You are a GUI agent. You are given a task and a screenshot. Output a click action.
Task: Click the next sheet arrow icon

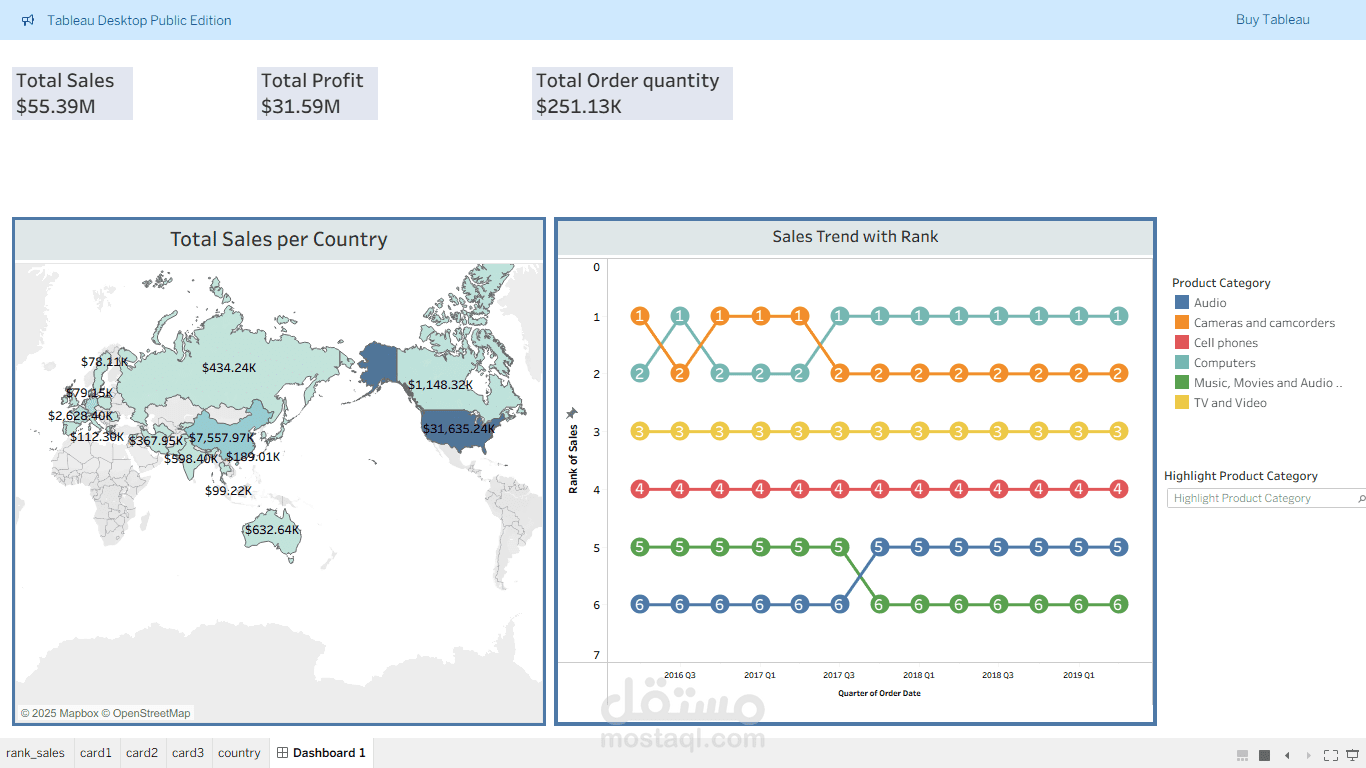(x=1308, y=754)
